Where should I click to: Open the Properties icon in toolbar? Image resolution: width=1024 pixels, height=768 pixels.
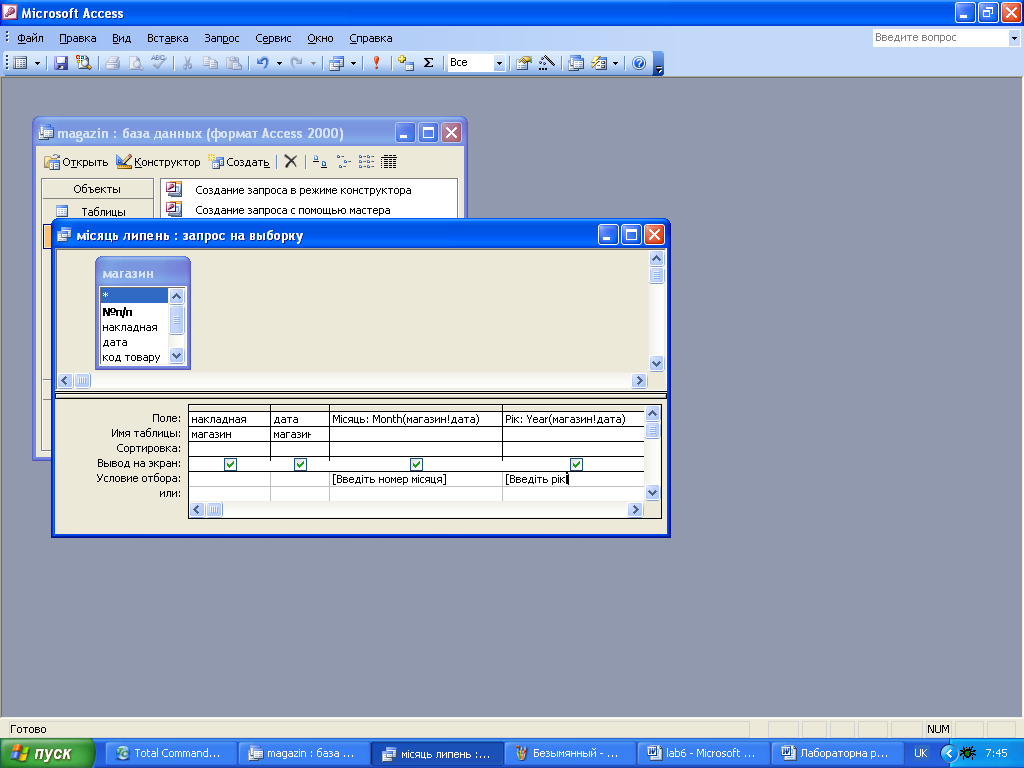(x=523, y=63)
